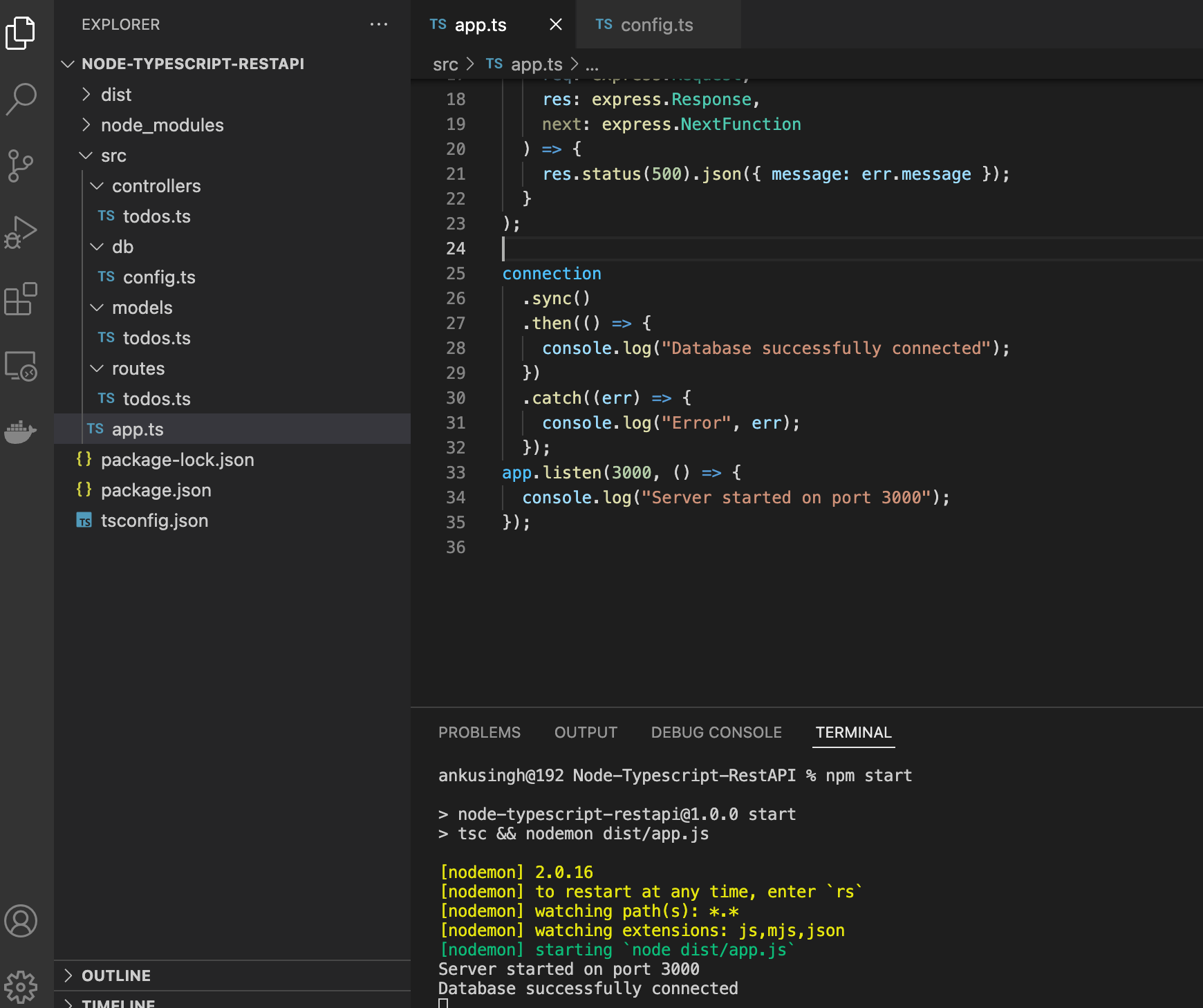Click 'tsc && nodemon dist/app.js' terminal line
This screenshot has width=1203, height=1008.
coord(583,834)
